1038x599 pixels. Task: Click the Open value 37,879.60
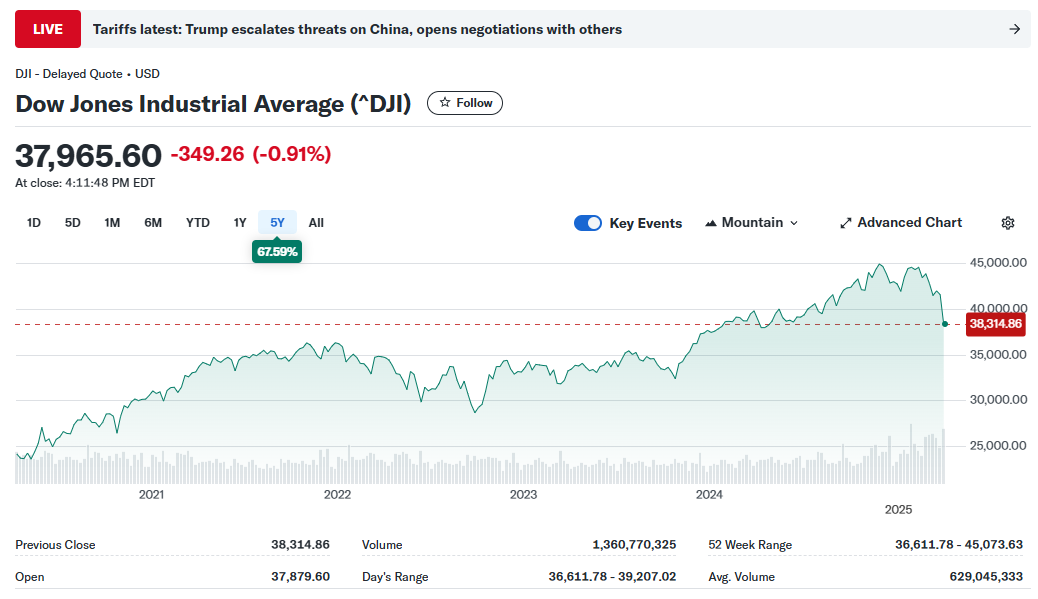tap(300, 576)
